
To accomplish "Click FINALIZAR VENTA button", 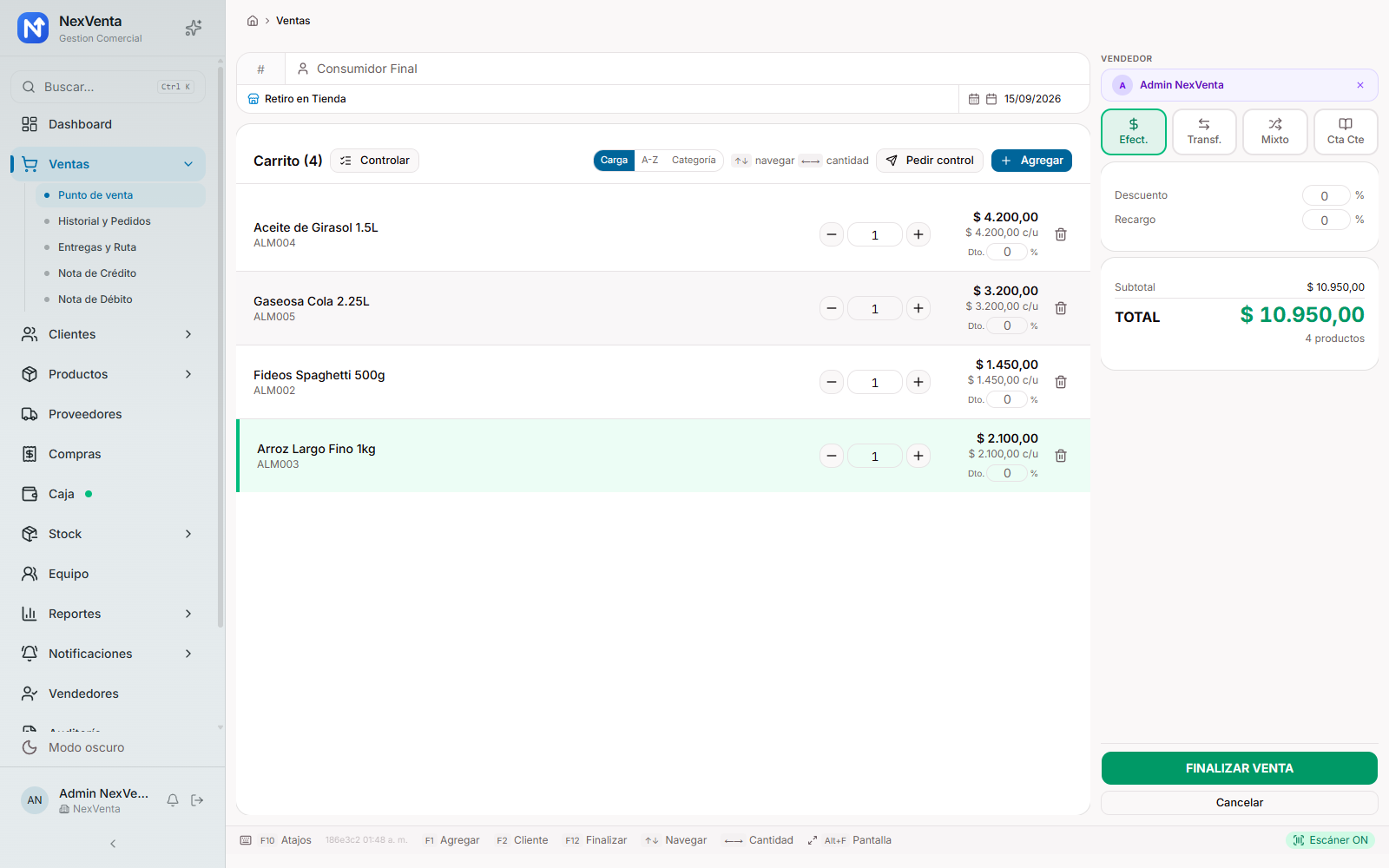I will click(x=1240, y=768).
